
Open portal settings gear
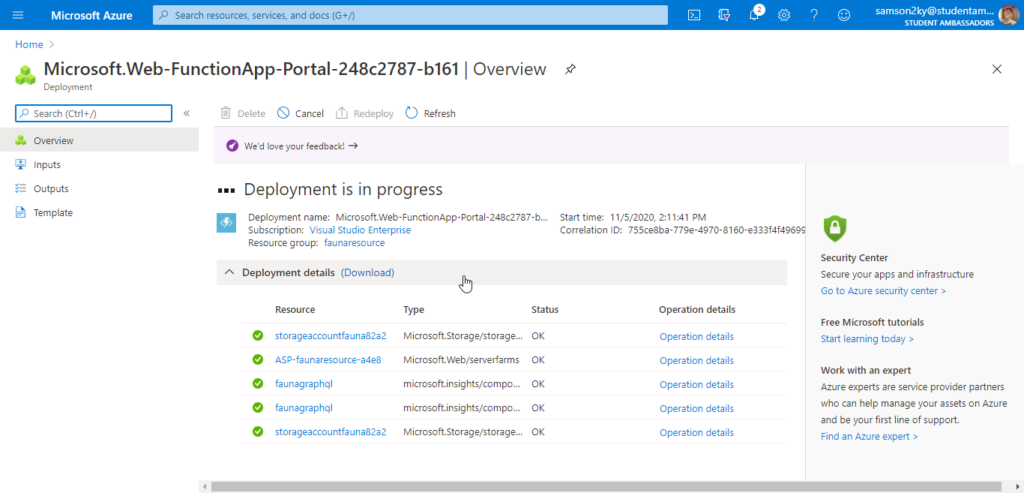tap(784, 15)
